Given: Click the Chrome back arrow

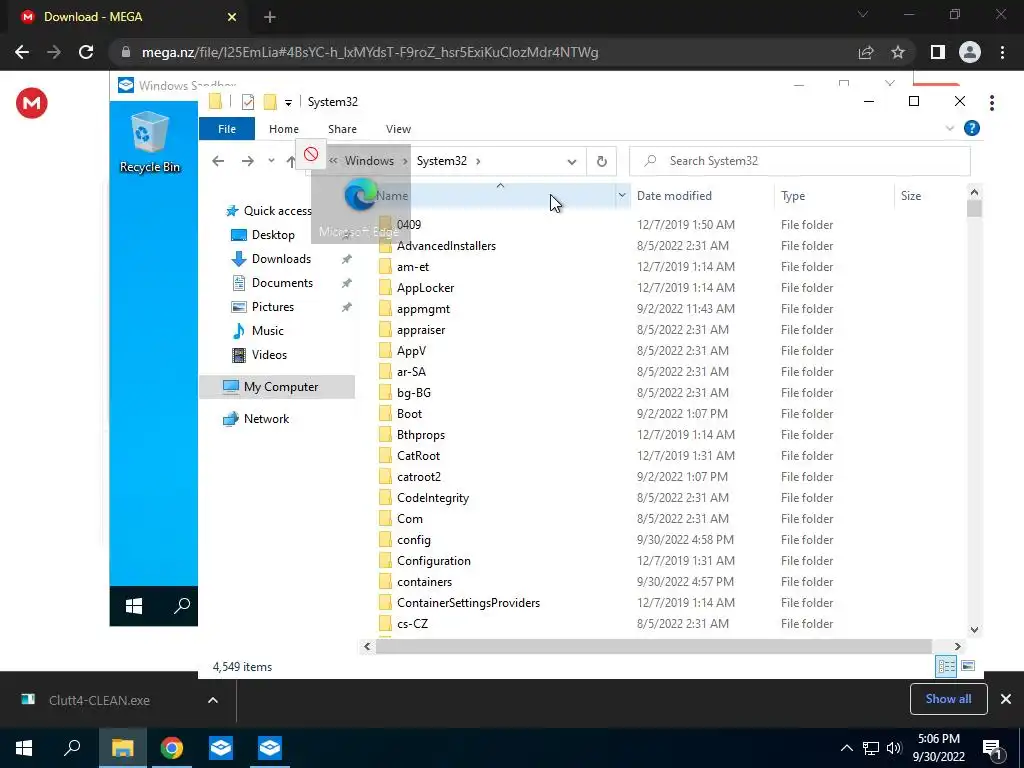Looking at the screenshot, I should (22, 52).
